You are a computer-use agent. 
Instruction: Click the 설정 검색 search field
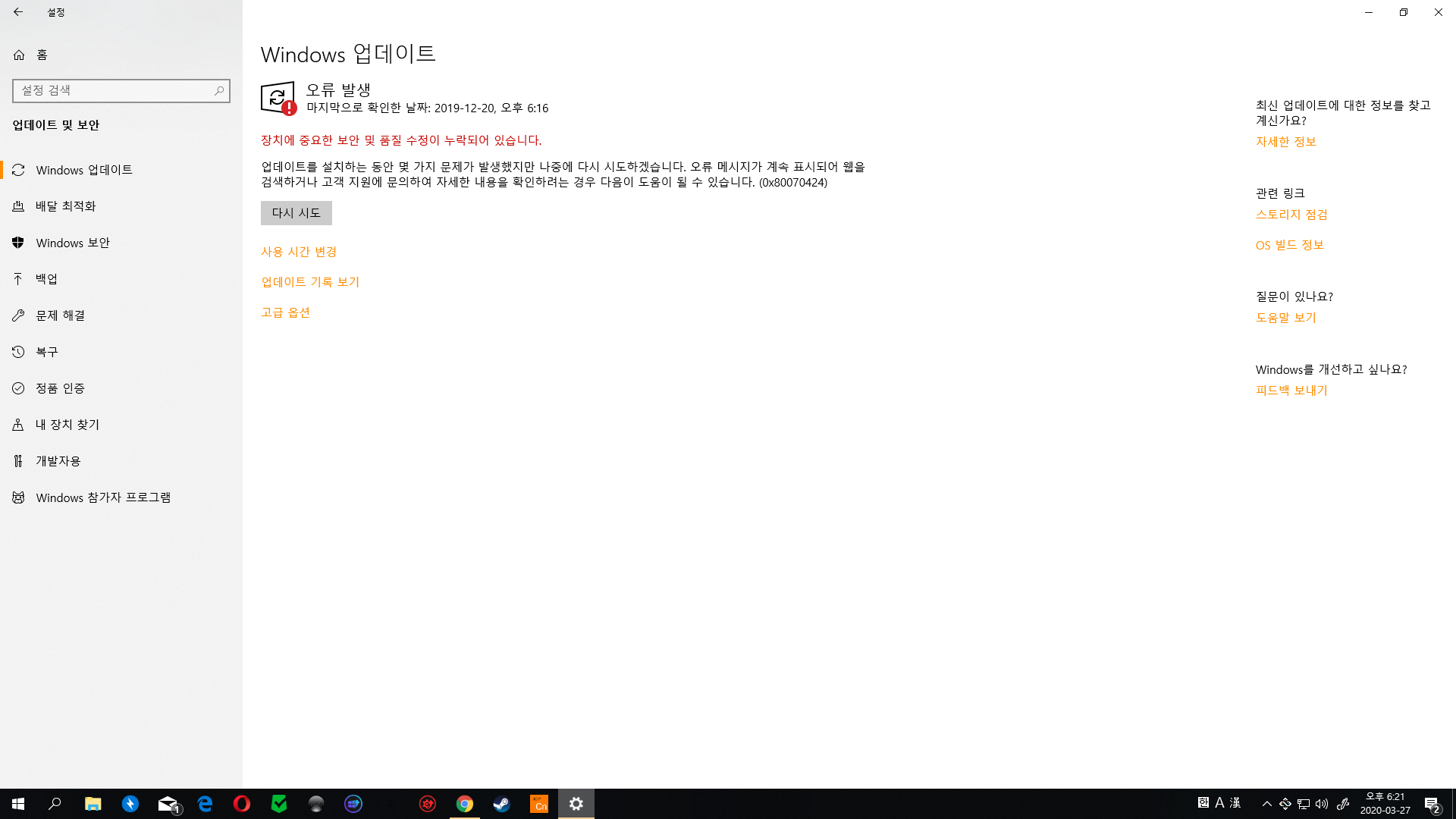coord(114,90)
